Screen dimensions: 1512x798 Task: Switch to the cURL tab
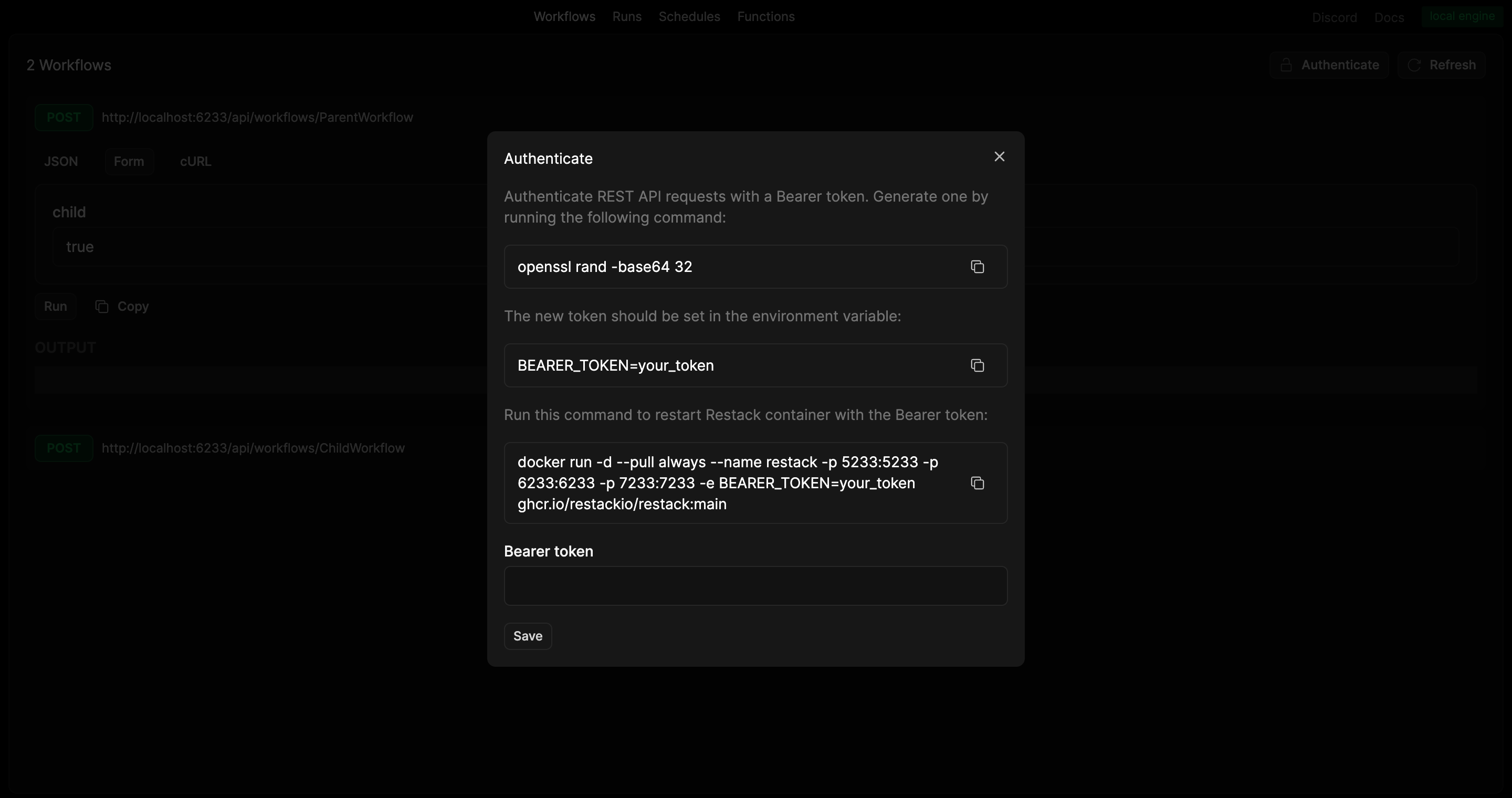click(195, 161)
